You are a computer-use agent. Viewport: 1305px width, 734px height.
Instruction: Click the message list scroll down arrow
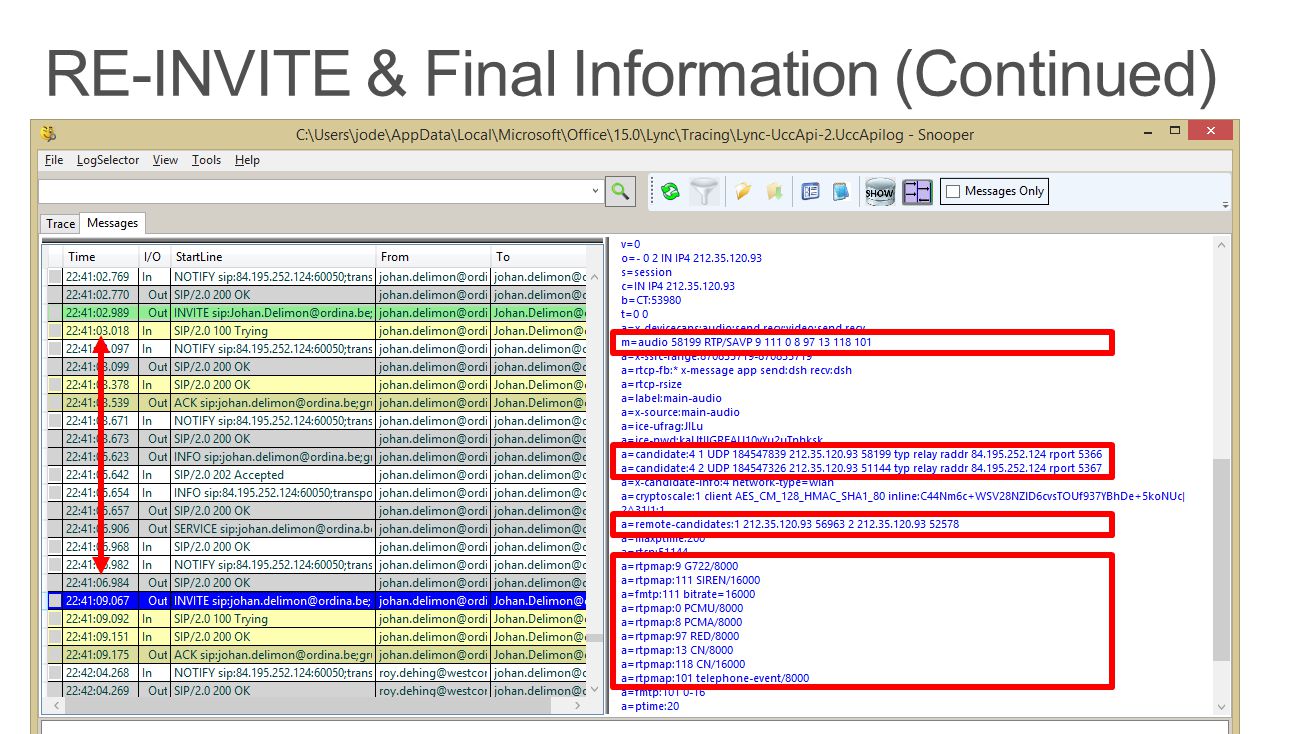595,689
